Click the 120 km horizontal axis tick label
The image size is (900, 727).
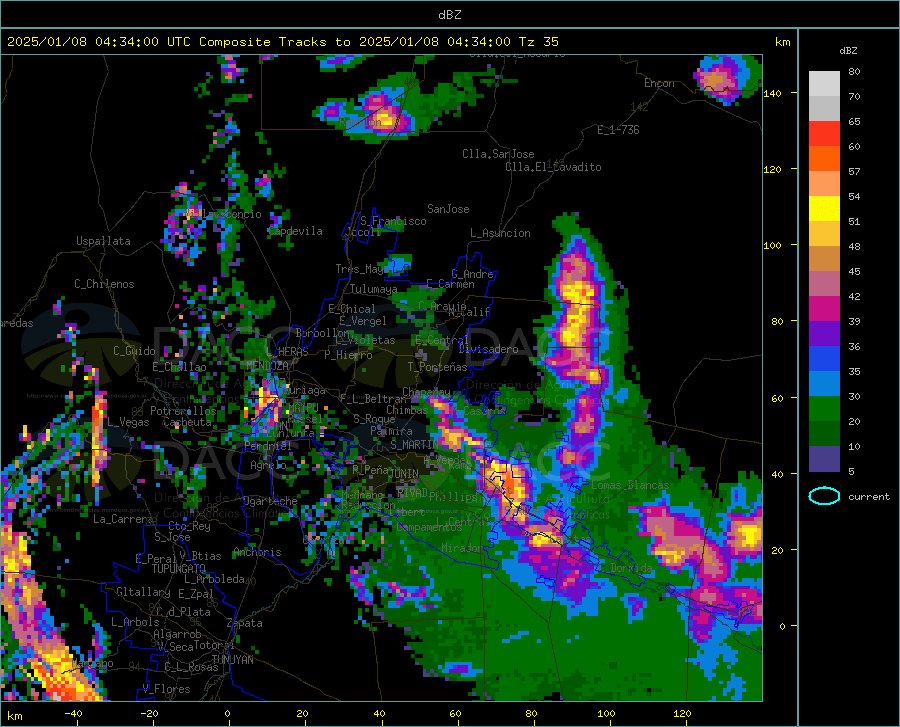(x=682, y=713)
